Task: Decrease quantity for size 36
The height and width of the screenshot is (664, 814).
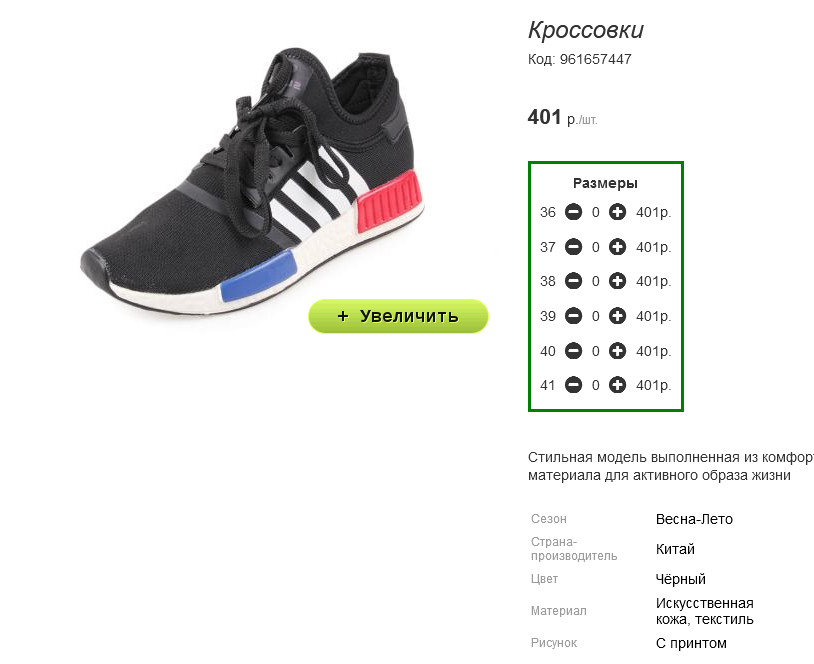Action: coord(573,212)
